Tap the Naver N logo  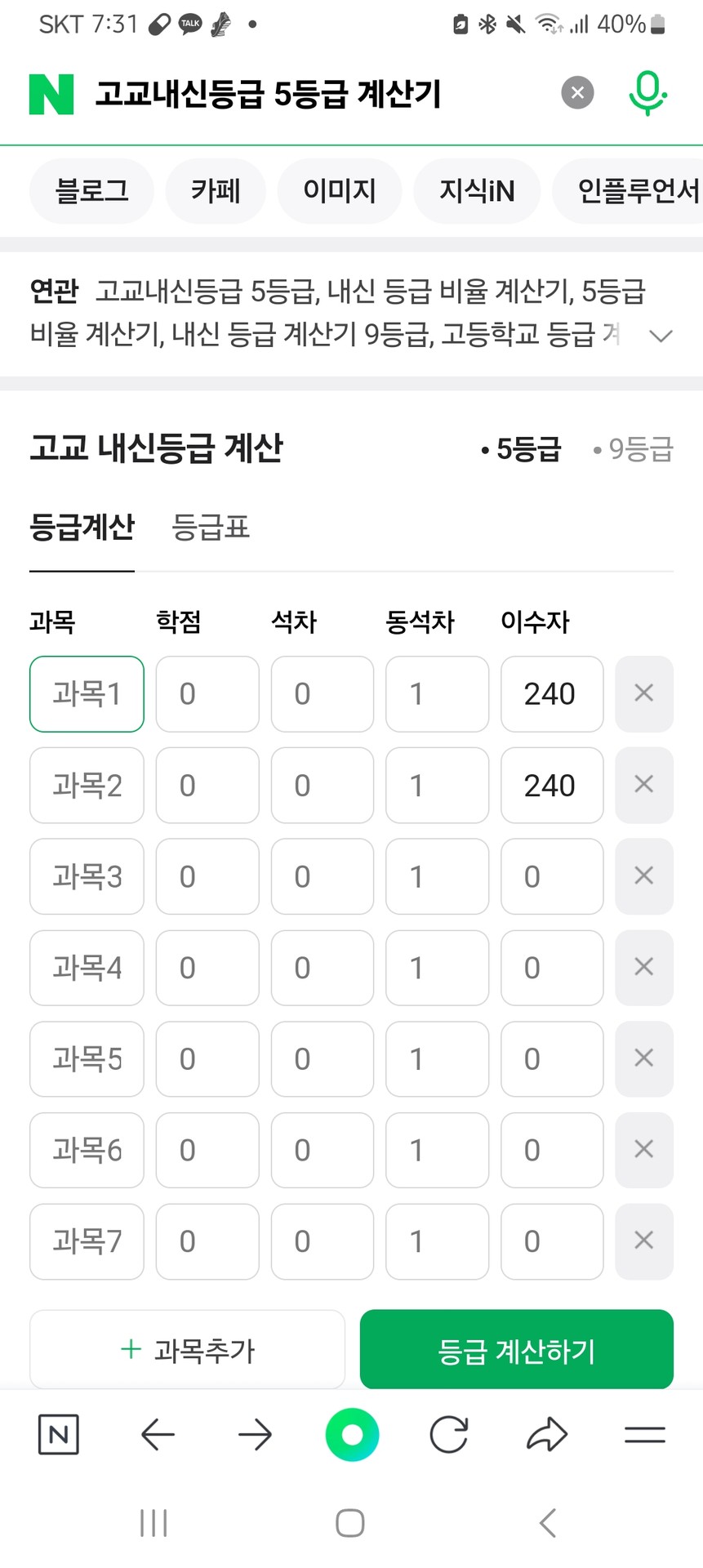(x=51, y=94)
